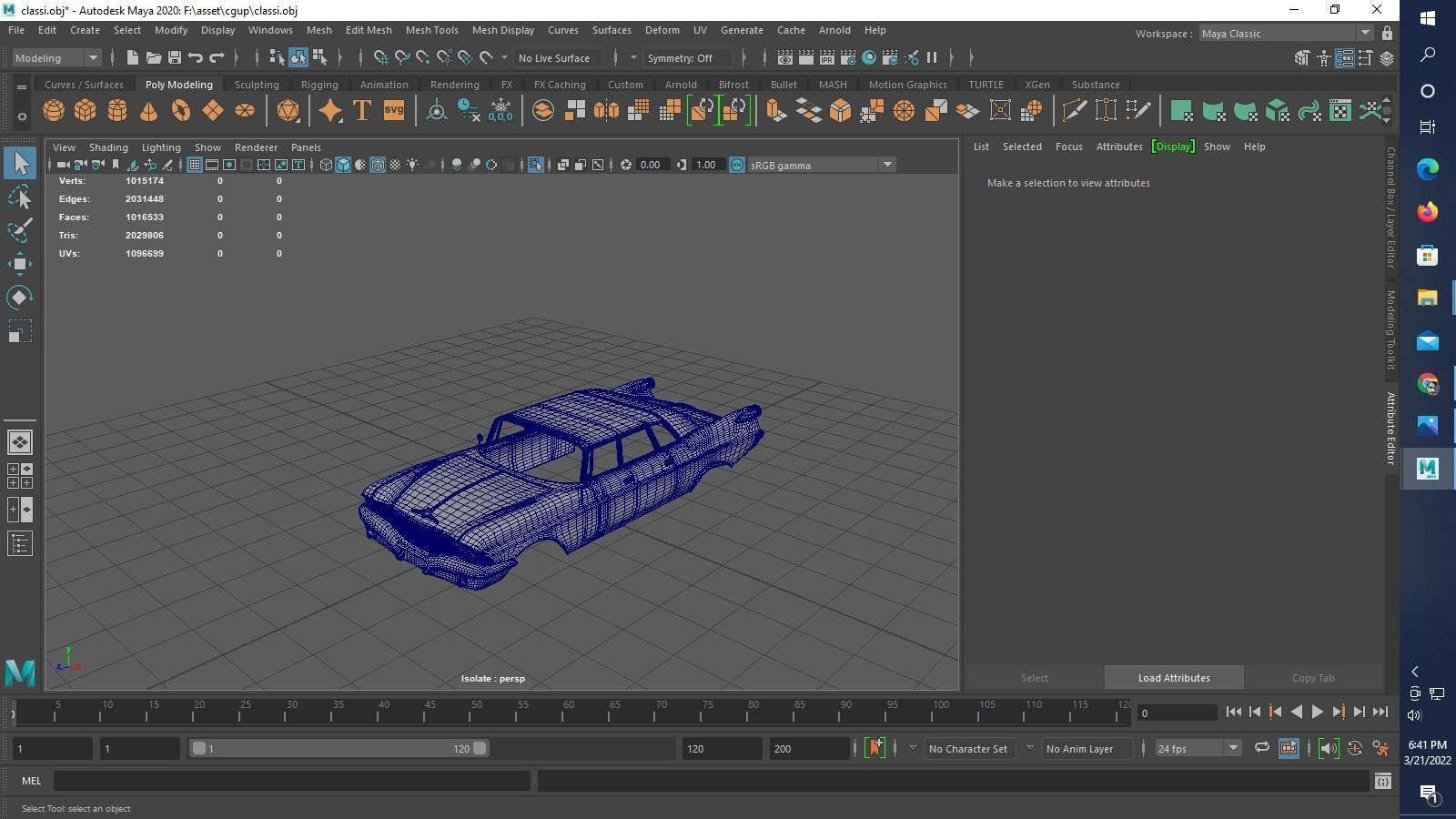The image size is (1456, 819).
Task: Select the Multi-Cut knife tool
Action: (1074, 110)
